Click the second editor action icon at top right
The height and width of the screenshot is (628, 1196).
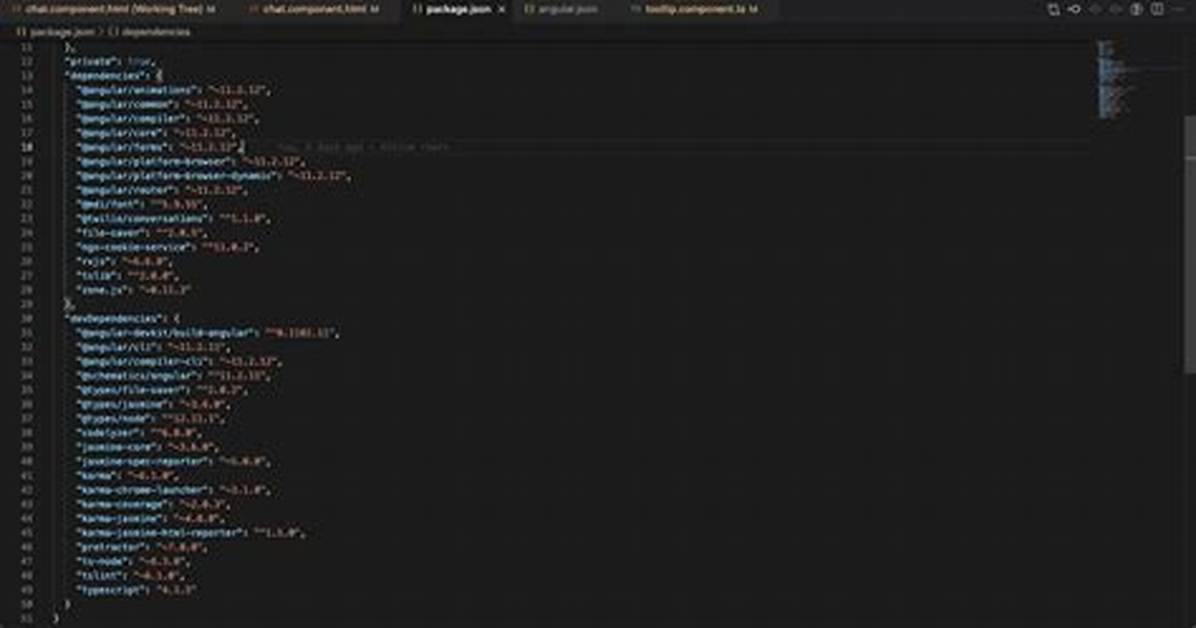tap(1074, 9)
